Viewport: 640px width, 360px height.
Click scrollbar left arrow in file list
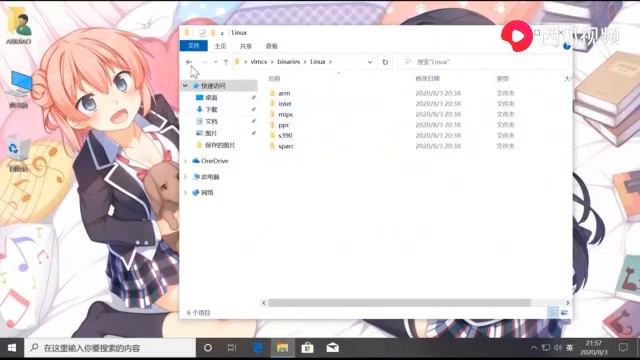[264, 303]
